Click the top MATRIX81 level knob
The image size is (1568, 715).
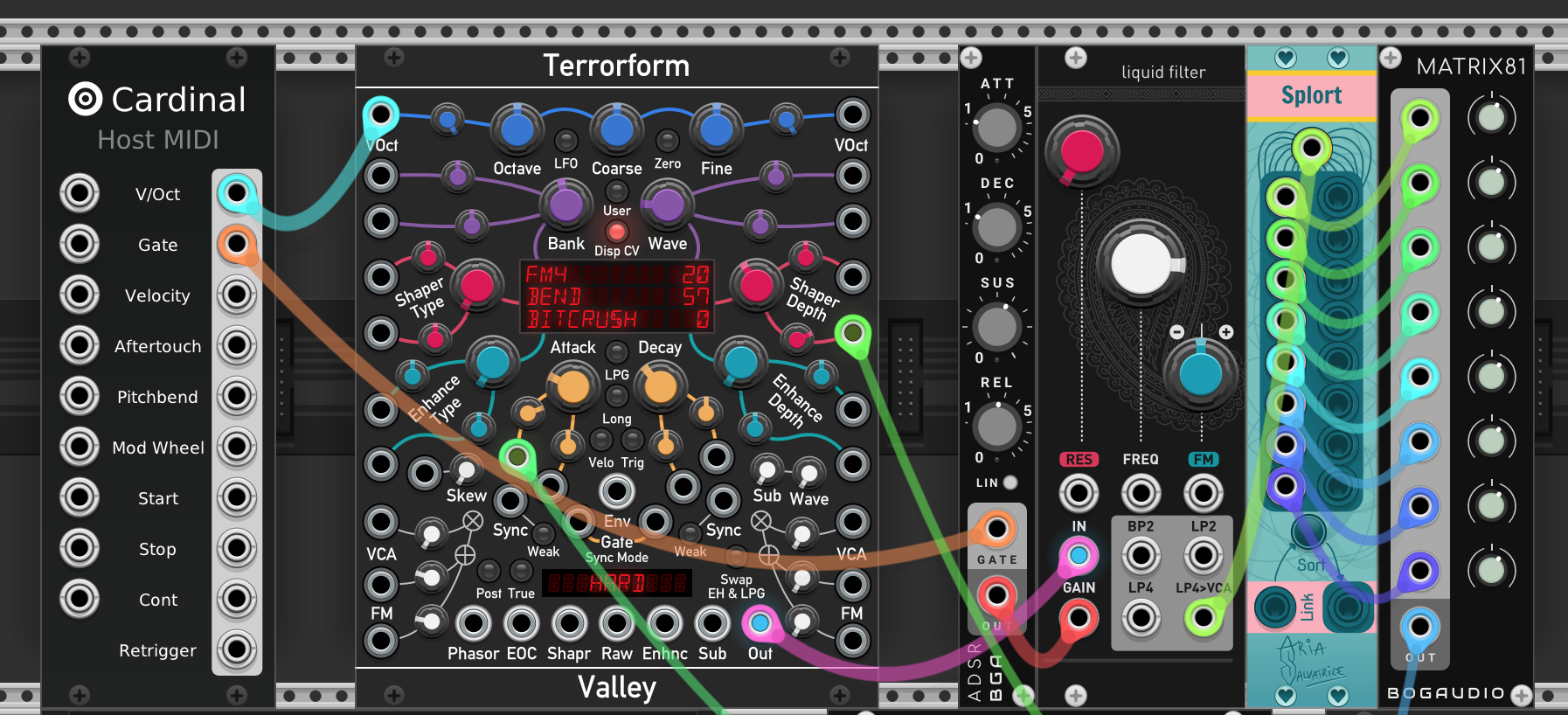(1491, 117)
